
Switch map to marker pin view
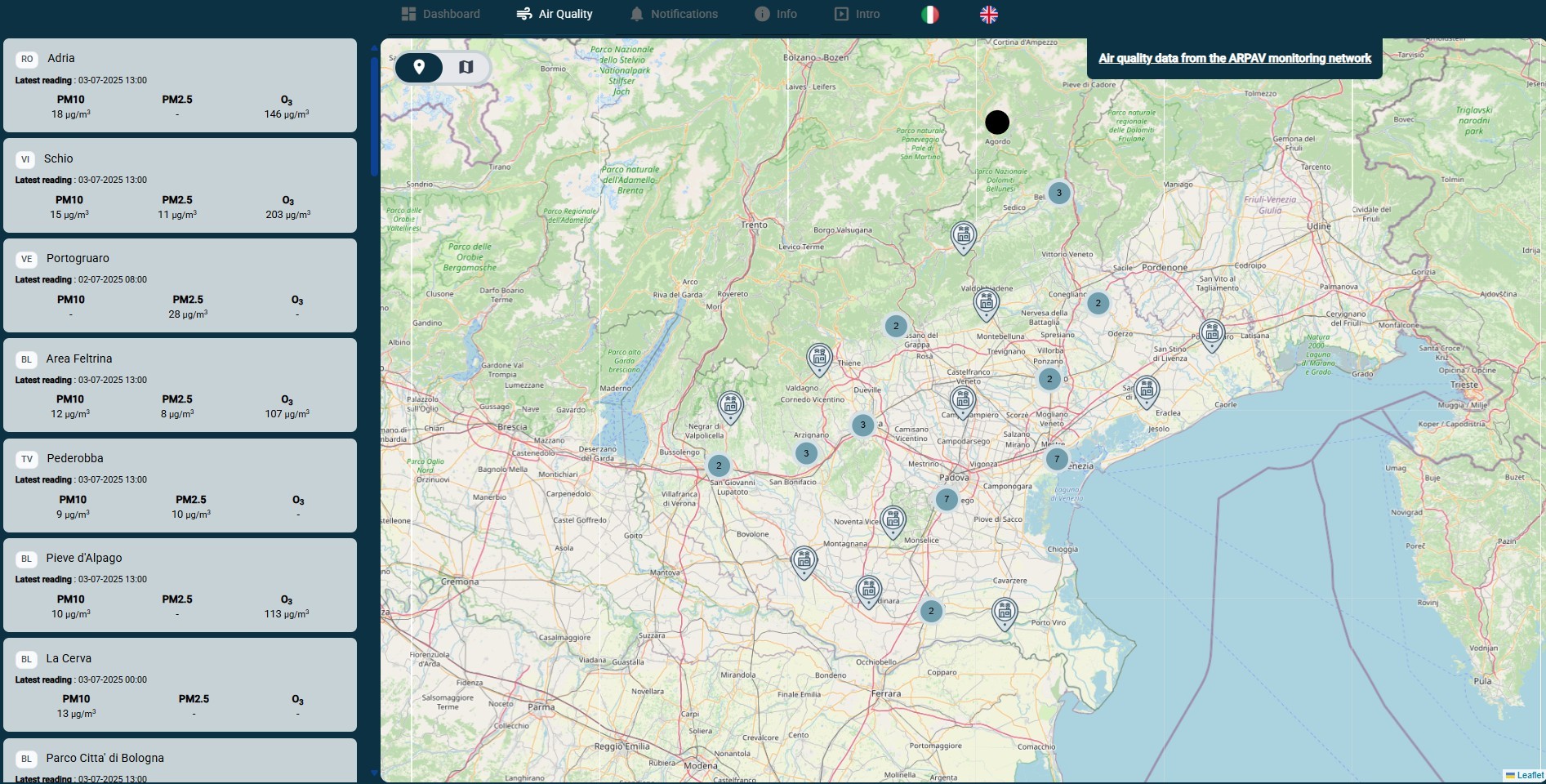(x=419, y=67)
